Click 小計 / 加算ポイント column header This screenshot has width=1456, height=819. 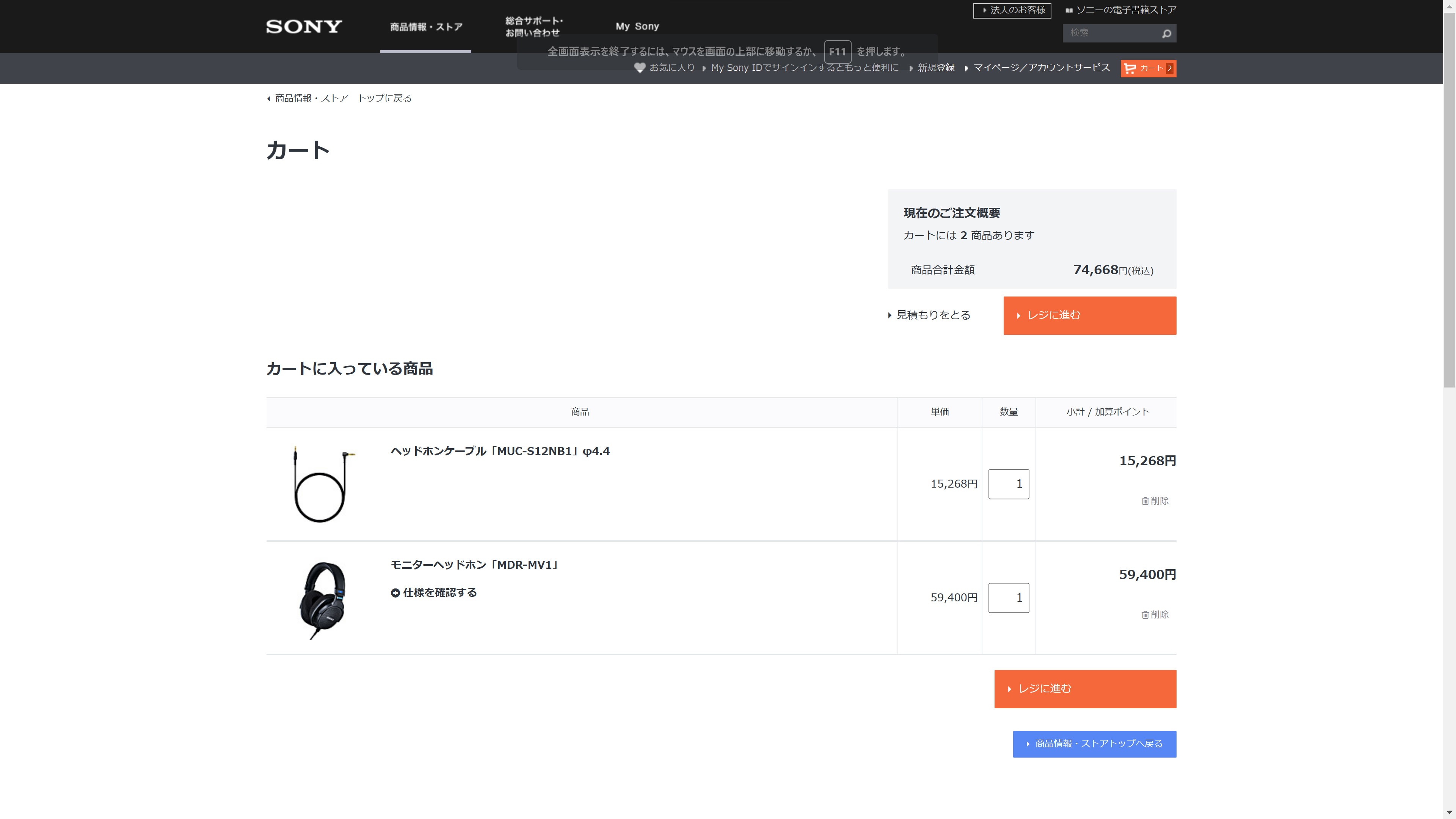[x=1107, y=412]
